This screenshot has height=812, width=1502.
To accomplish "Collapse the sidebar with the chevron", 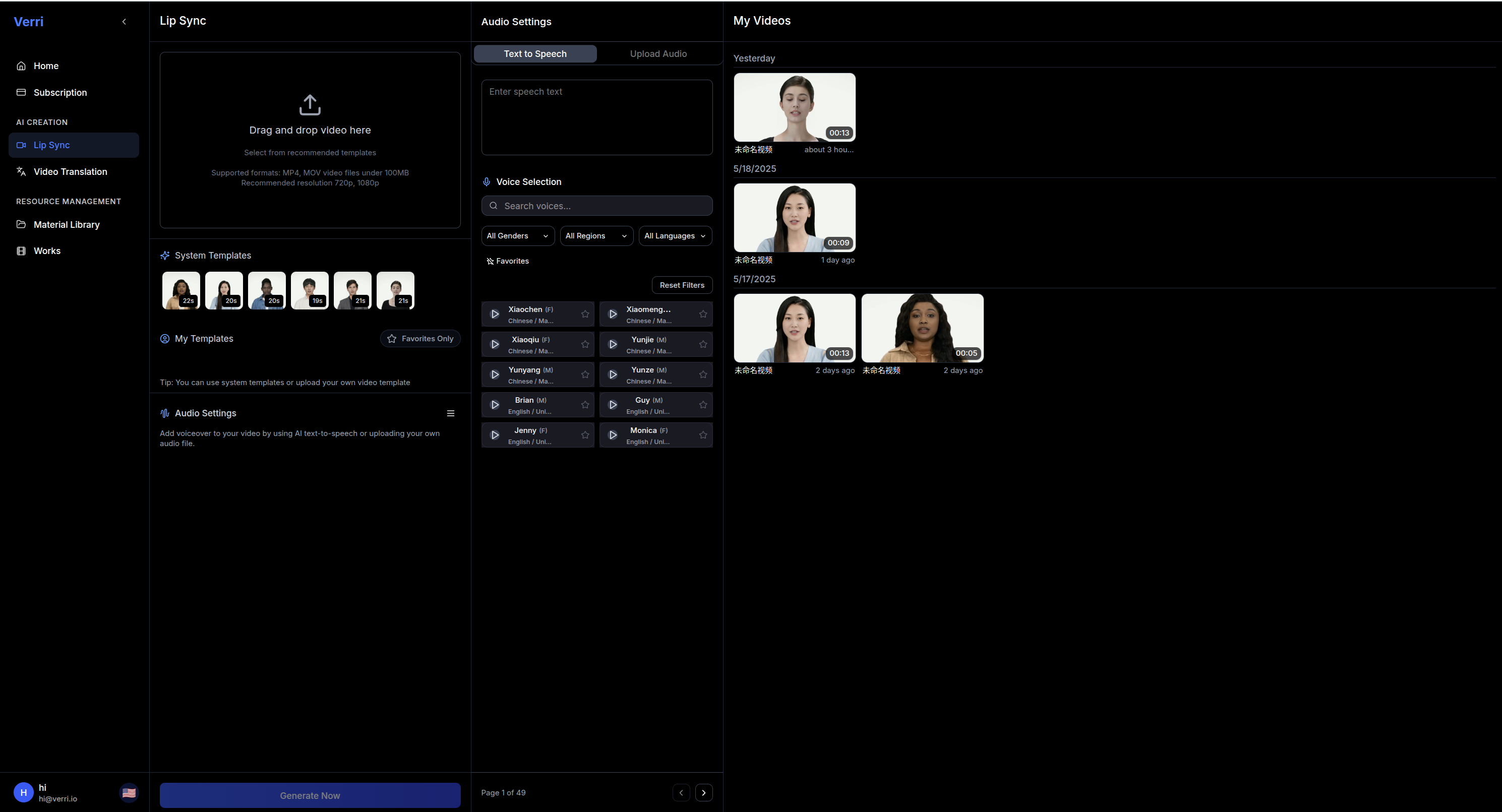I will (x=124, y=22).
